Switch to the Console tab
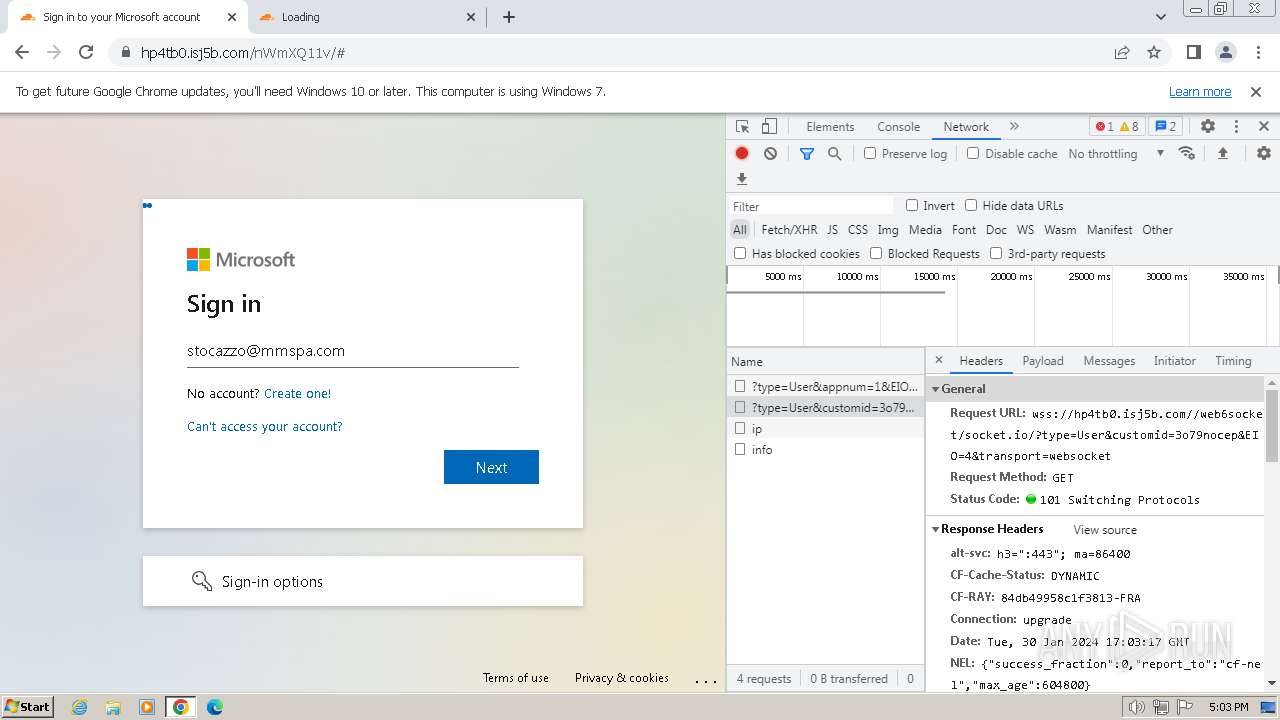 pos(898,127)
